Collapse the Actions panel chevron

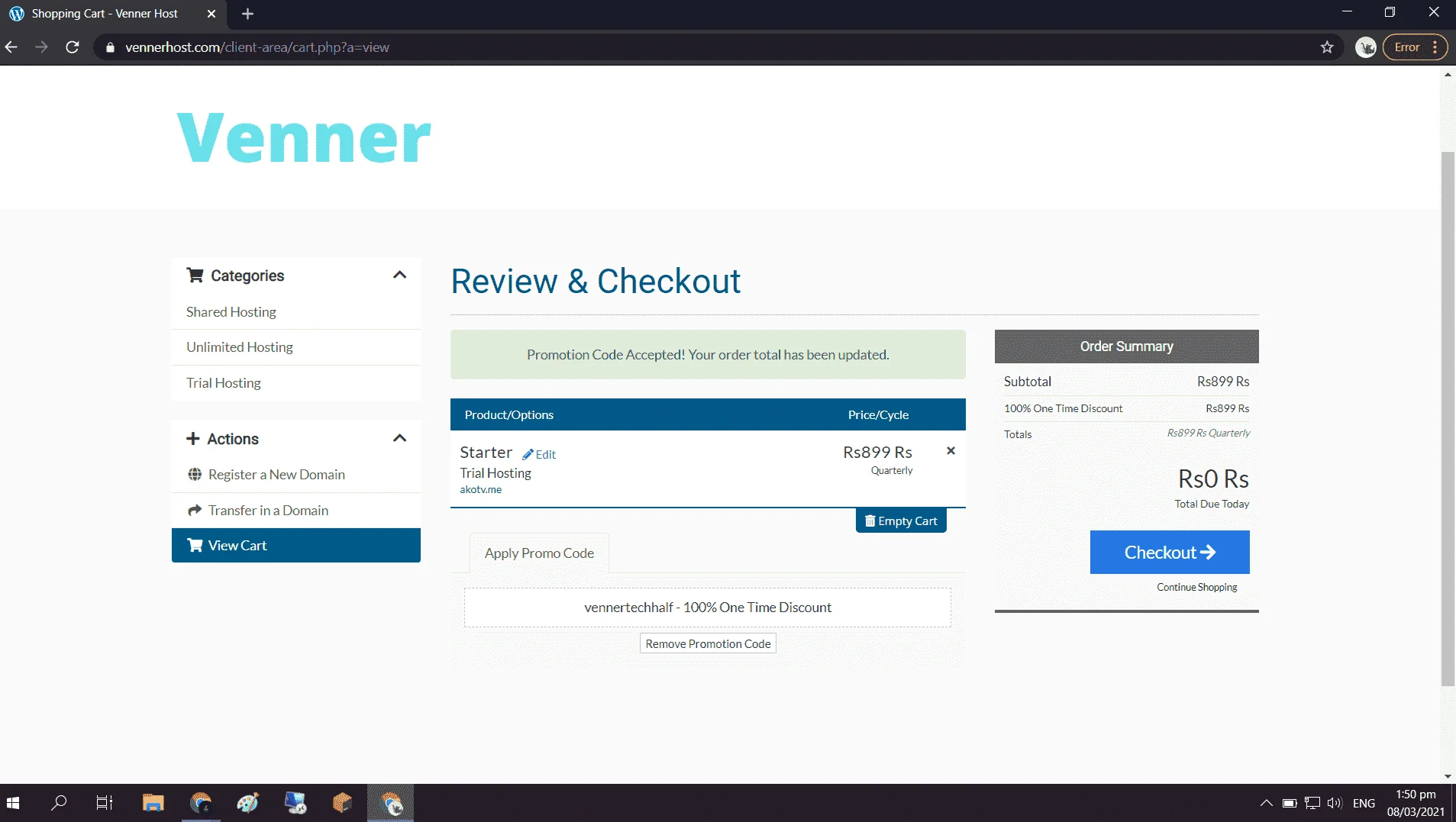(x=399, y=438)
